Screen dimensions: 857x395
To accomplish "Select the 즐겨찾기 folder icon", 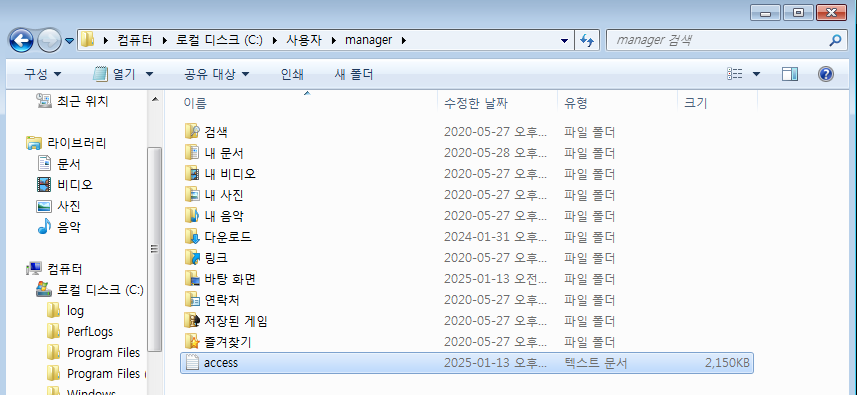I will [192, 342].
